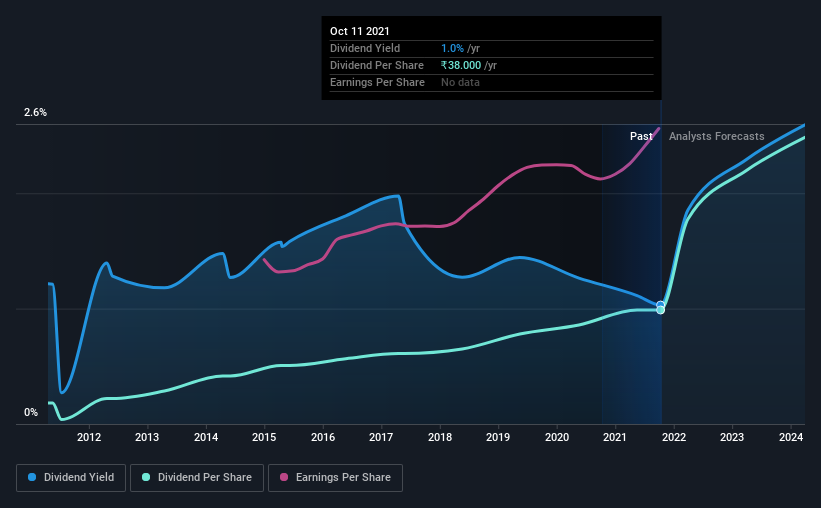Toggle the Earnings Per Share legend button
This screenshot has width=821, height=508.
[x=335, y=478]
